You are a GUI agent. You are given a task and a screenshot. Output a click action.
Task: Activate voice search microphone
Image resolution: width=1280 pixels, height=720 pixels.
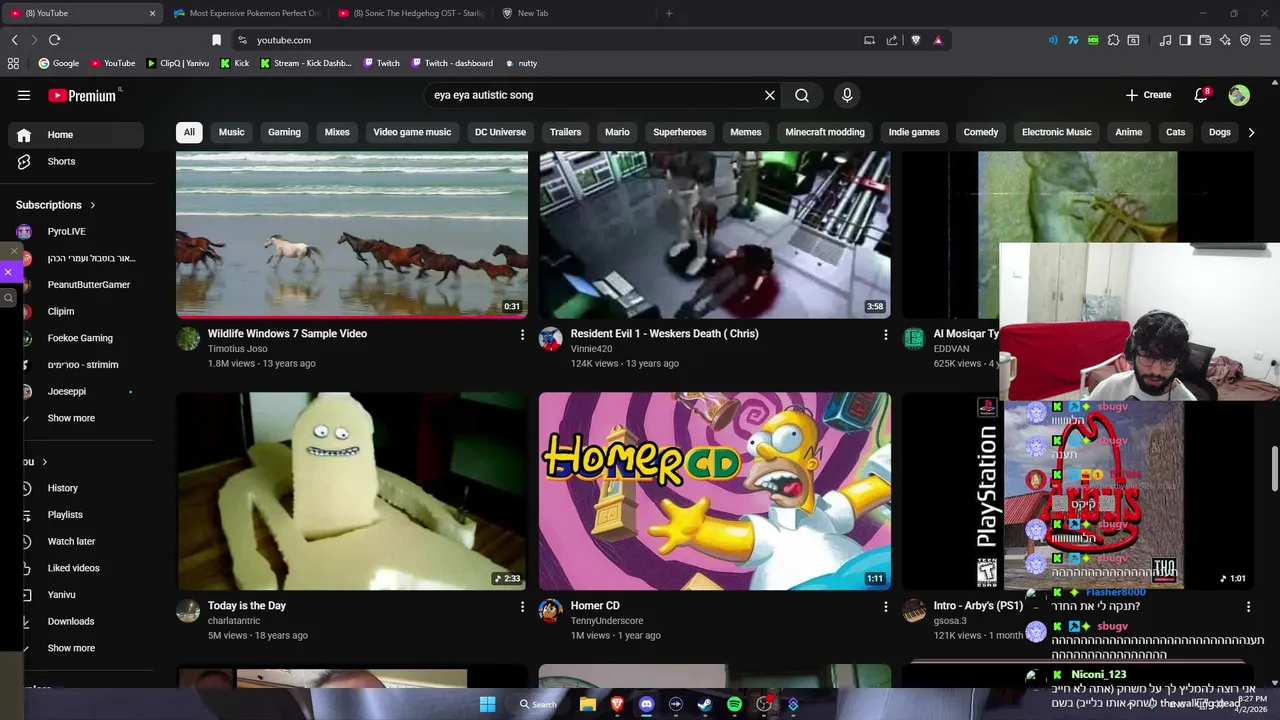tap(847, 95)
